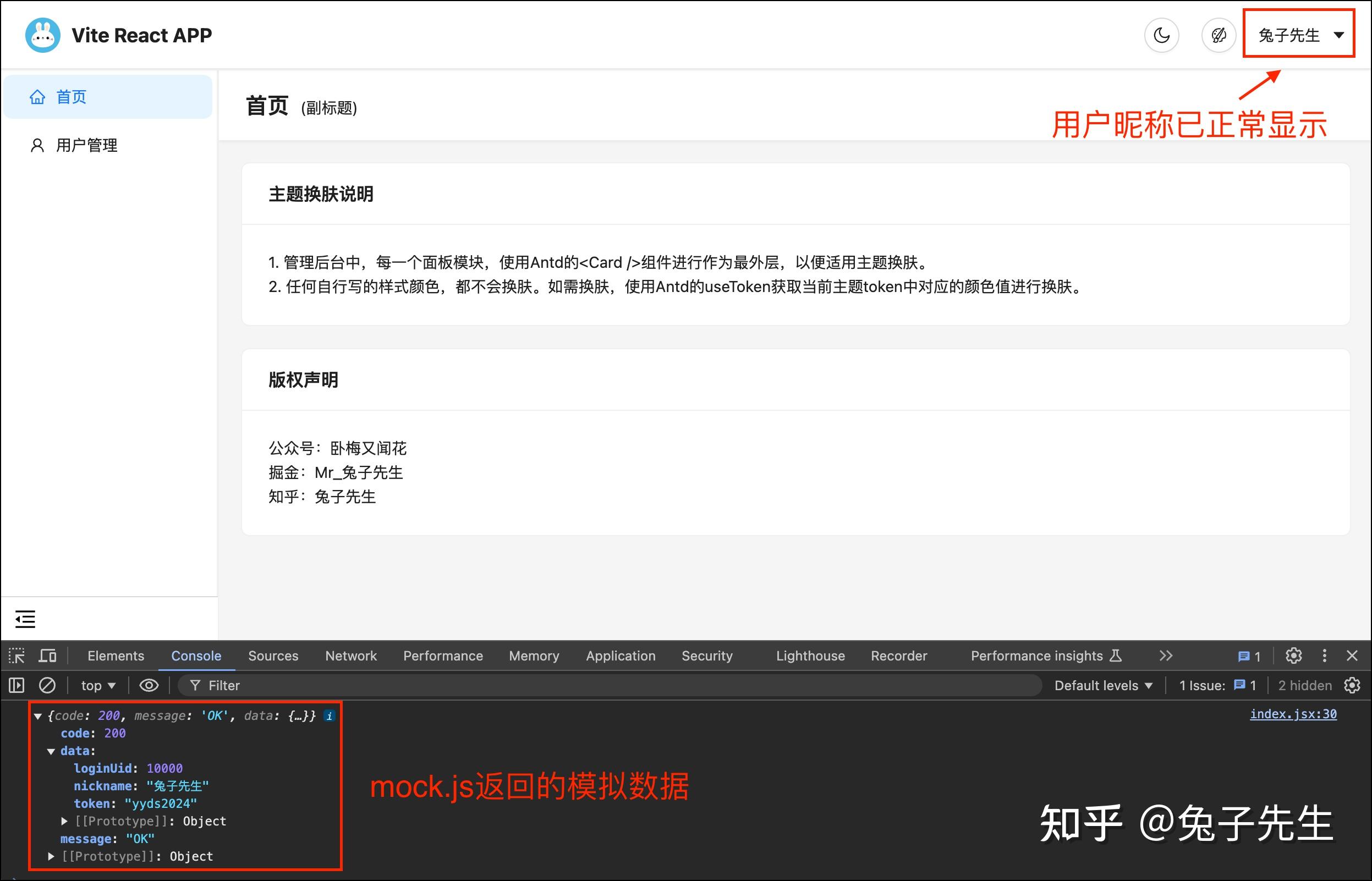Click the rabbit logo icon
Screen dimensions: 1372x881
click(43, 35)
